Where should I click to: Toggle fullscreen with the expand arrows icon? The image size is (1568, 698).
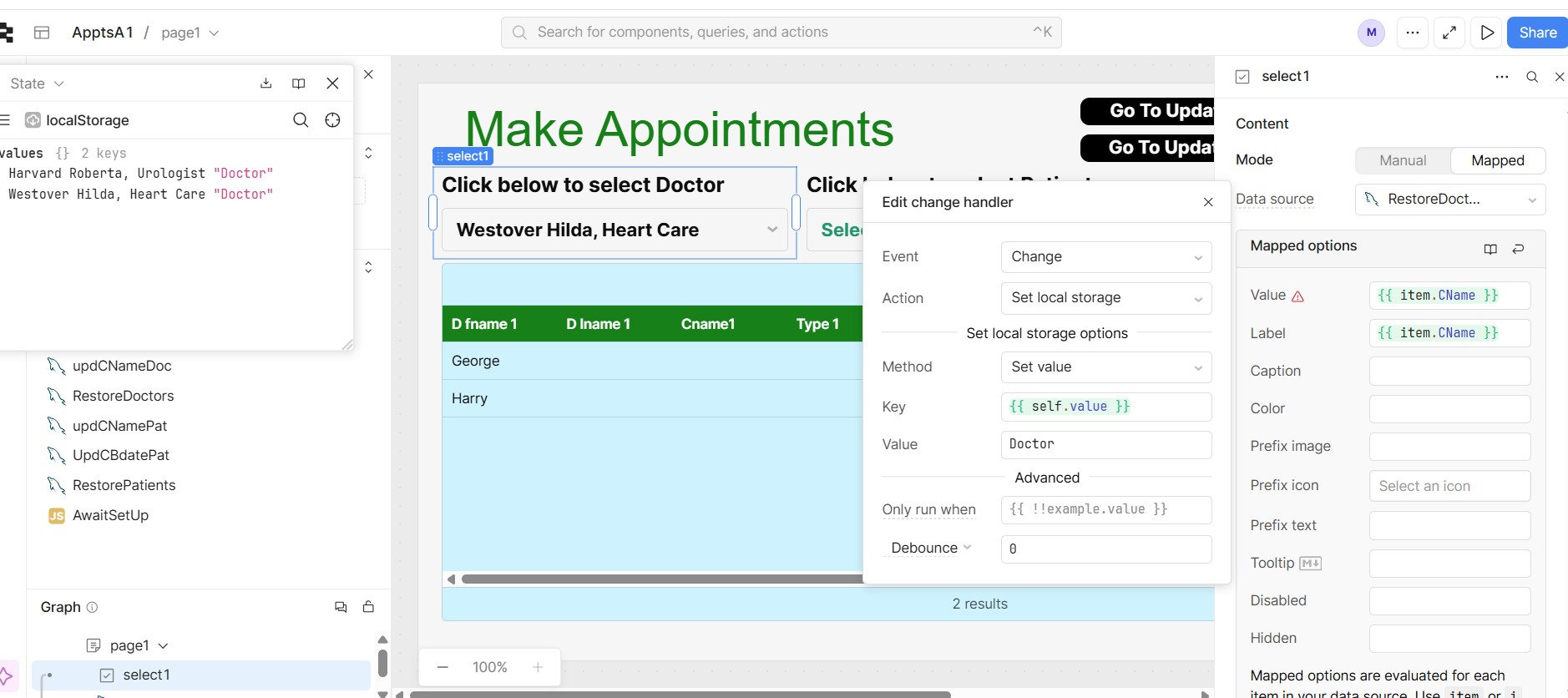point(1449,33)
